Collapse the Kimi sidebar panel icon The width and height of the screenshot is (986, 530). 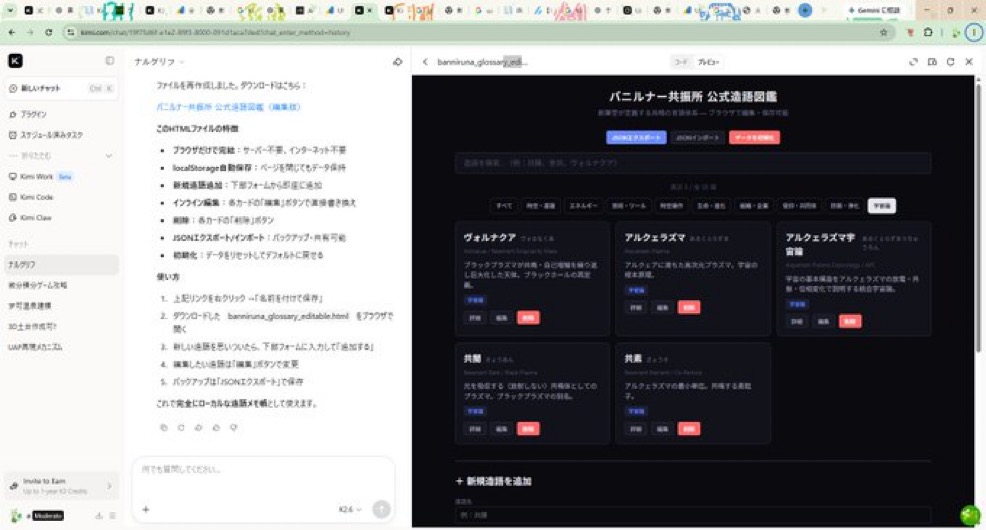click(x=110, y=61)
